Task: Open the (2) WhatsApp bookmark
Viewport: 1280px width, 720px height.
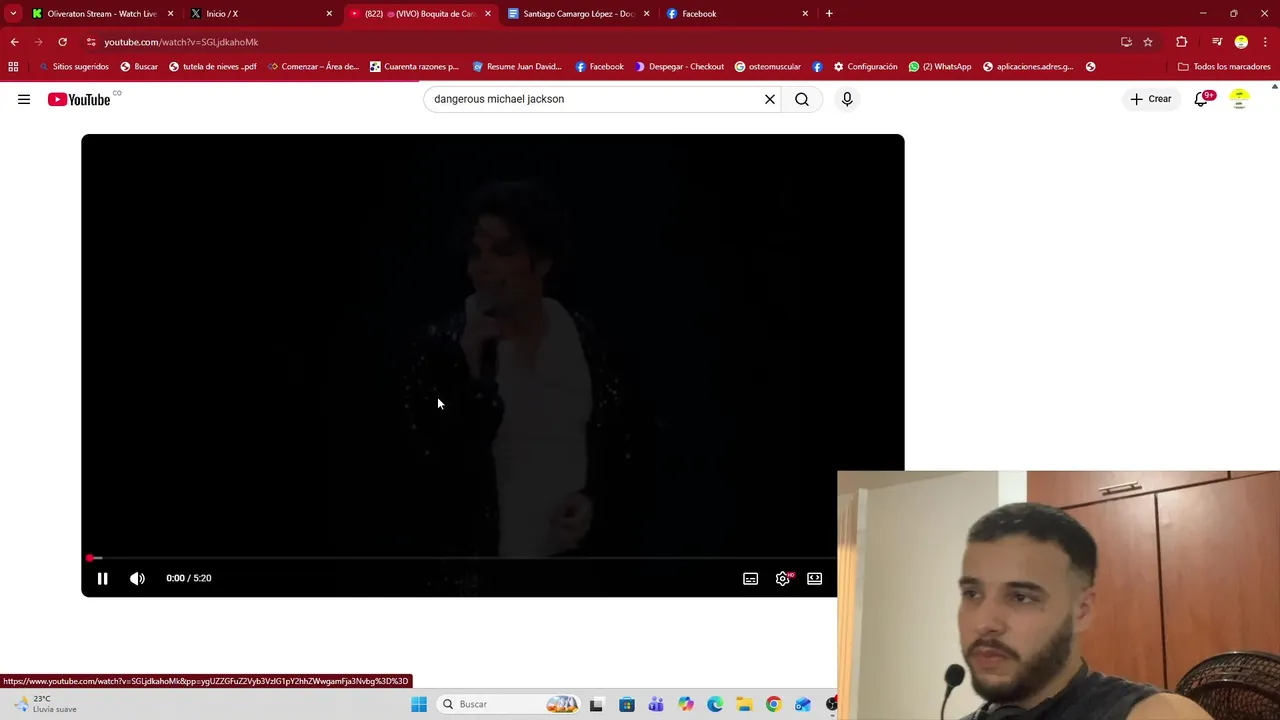Action: pos(940,67)
